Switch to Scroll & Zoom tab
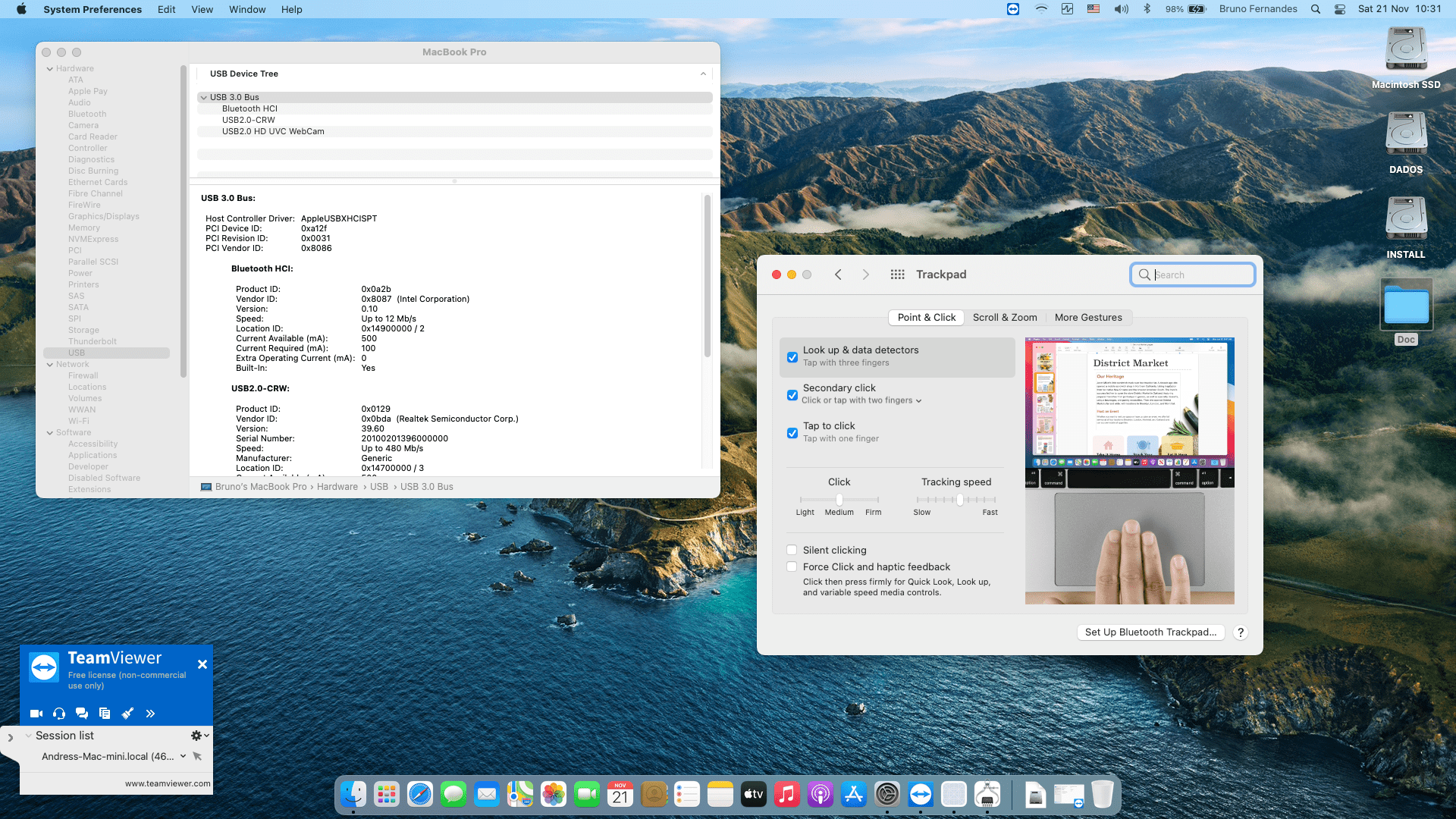Image resolution: width=1456 pixels, height=819 pixels. (x=1005, y=318)
